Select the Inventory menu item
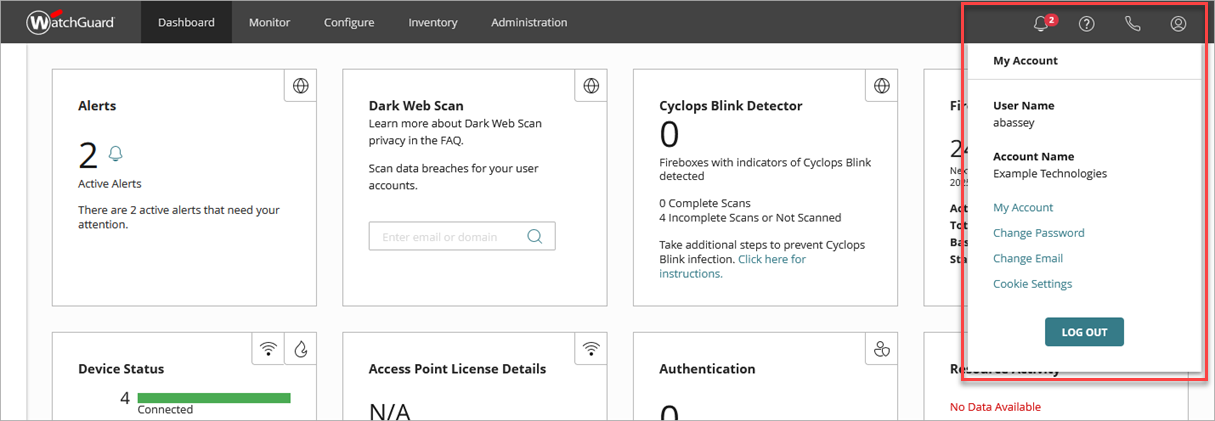The image size is (1215, 421). pos(432,22)
